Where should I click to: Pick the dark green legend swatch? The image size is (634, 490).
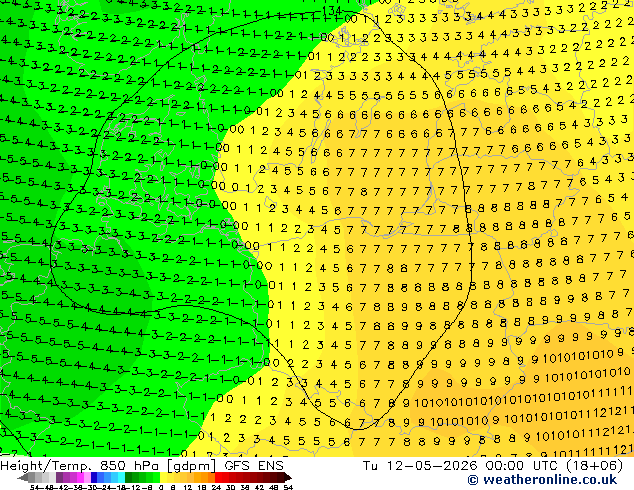click(129, 477)
